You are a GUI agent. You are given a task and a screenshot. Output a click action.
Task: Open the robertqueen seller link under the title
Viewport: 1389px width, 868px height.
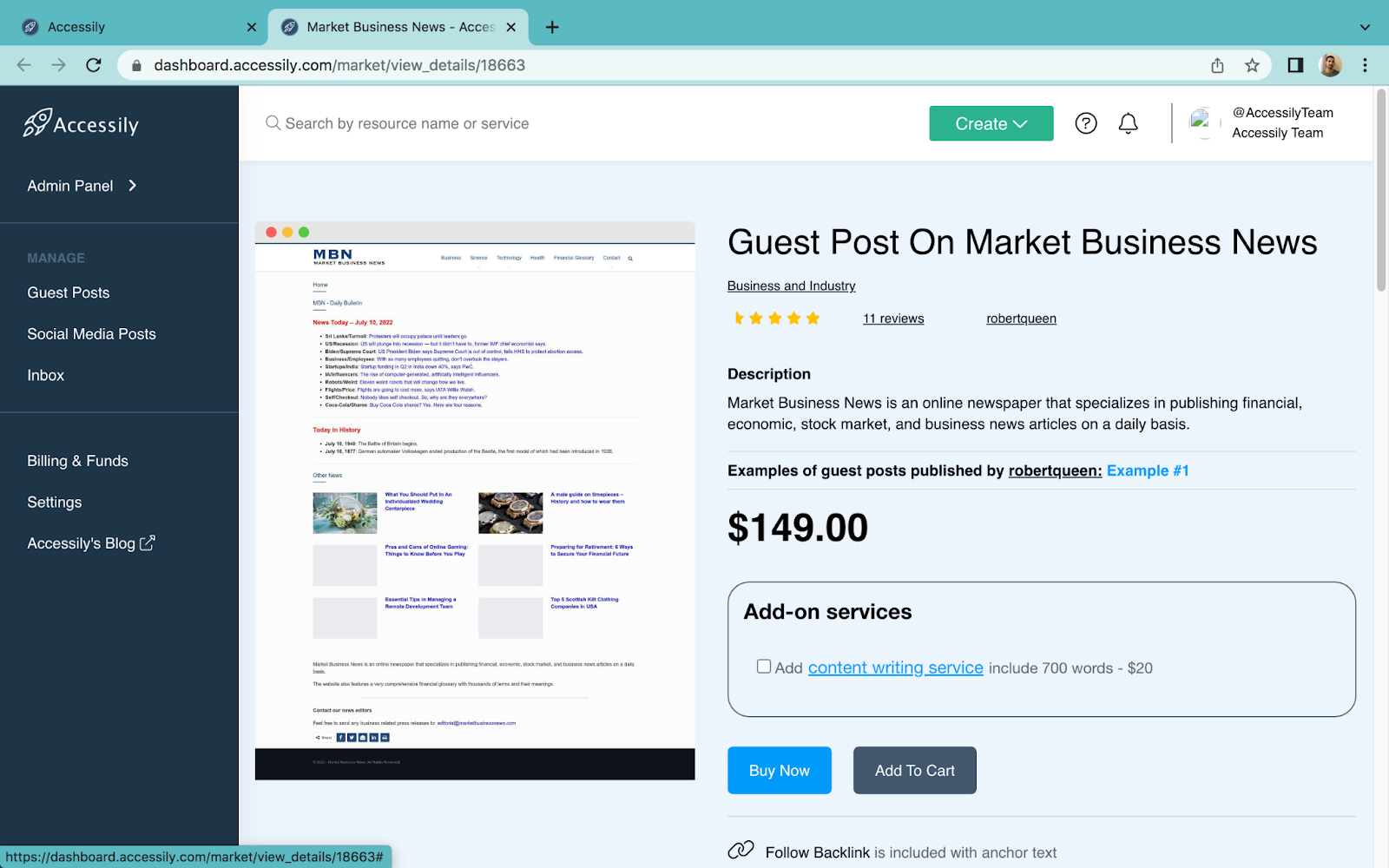[x=1022, y=319]
